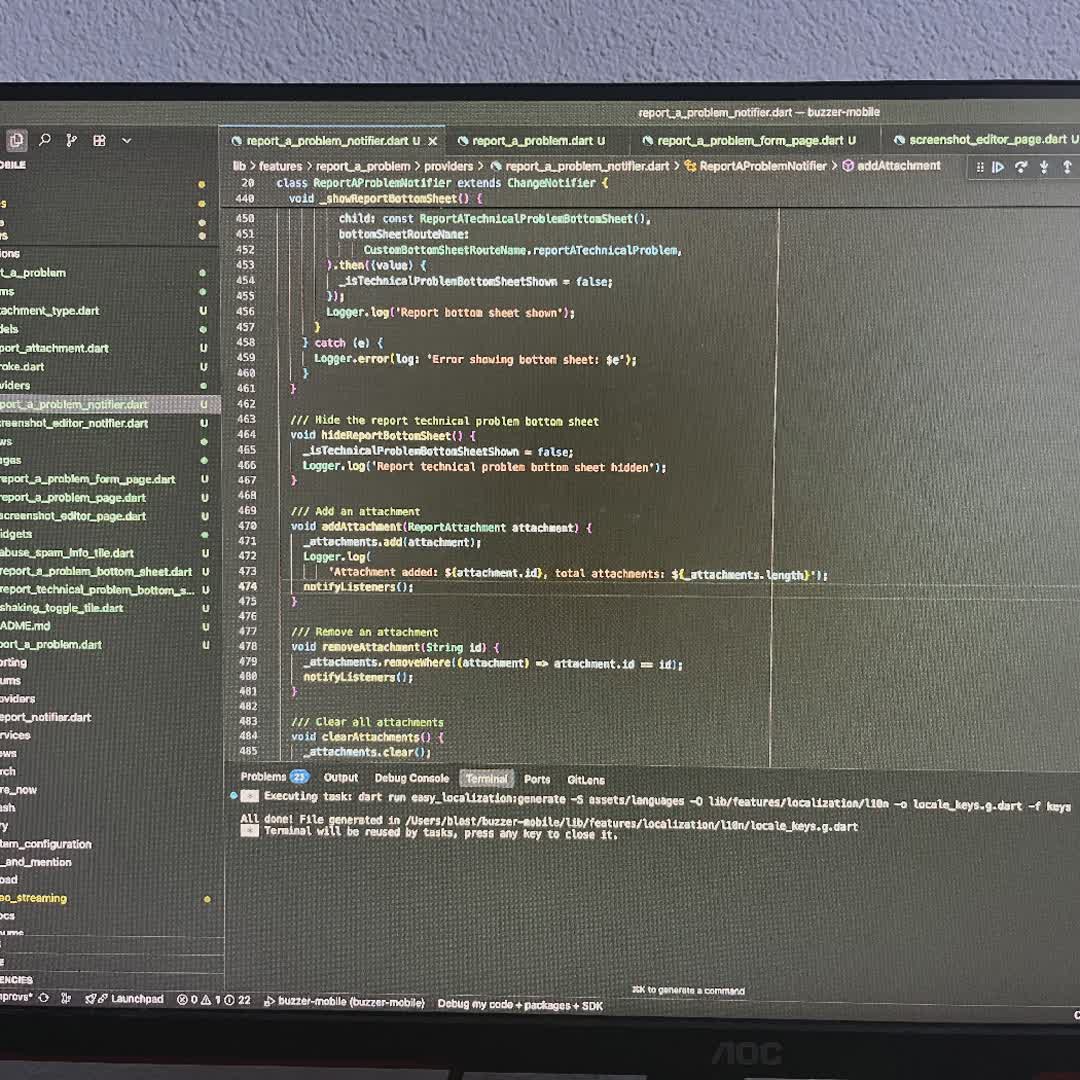
Task: Click the Step Over debug icon
Action: click(x=1021, y=167)
